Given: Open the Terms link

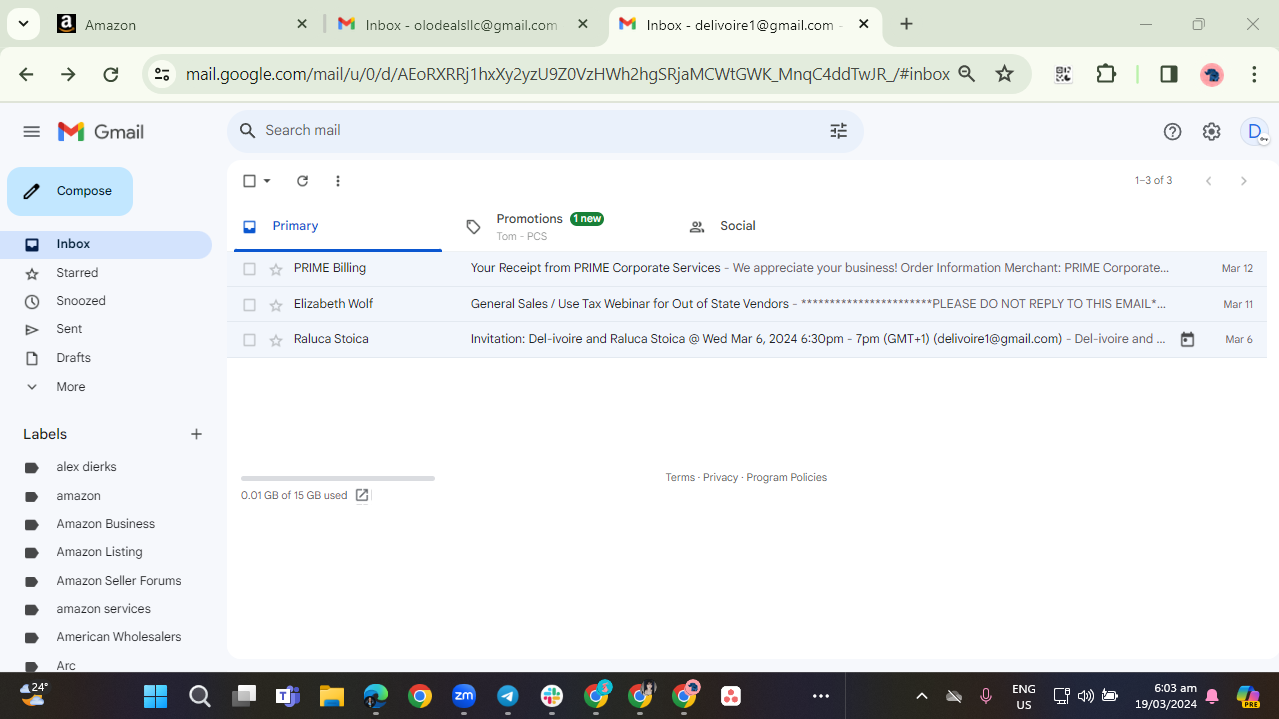Looking at the screenshot, I should coord(680,478).
